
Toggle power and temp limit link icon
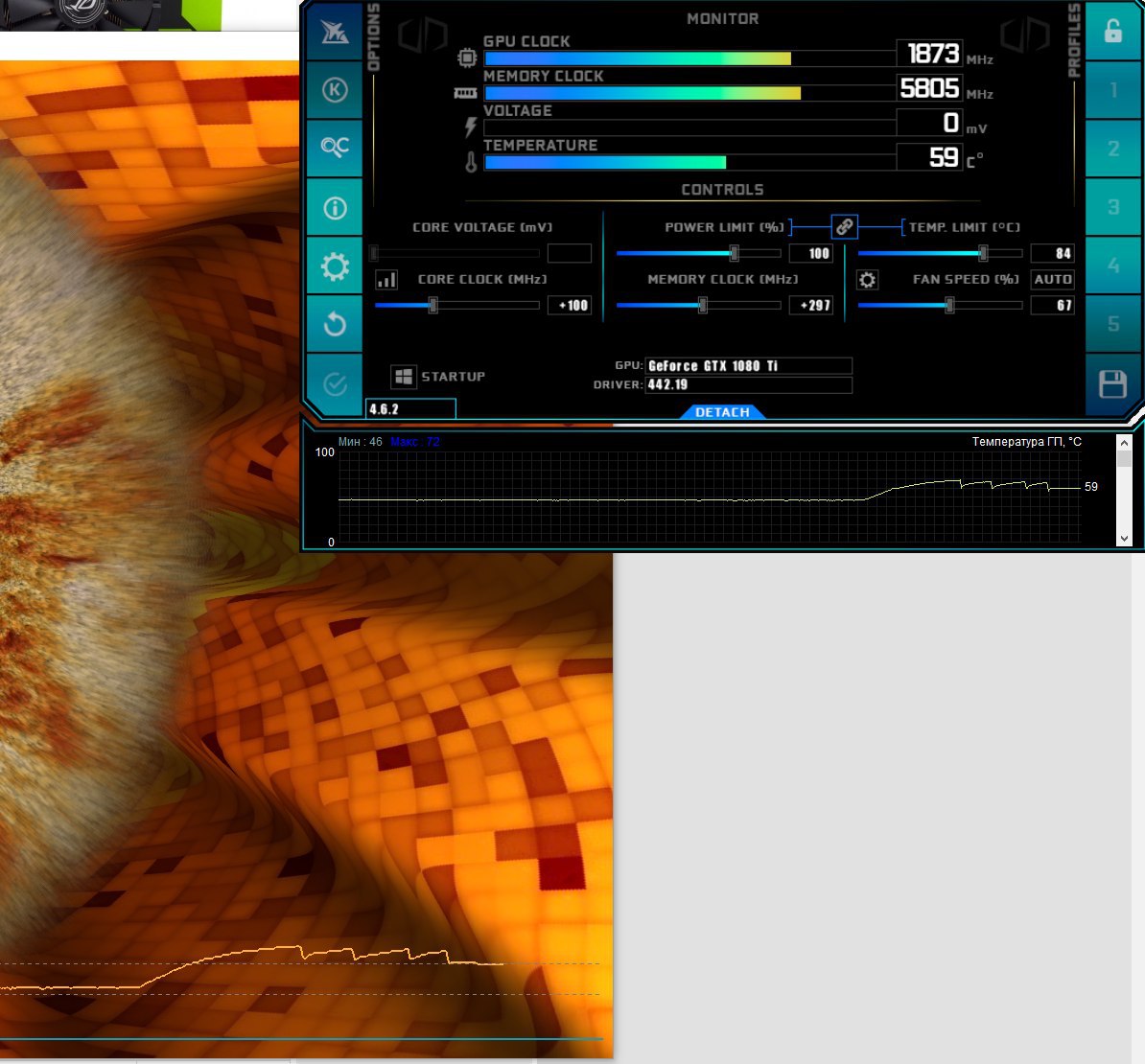844,227
